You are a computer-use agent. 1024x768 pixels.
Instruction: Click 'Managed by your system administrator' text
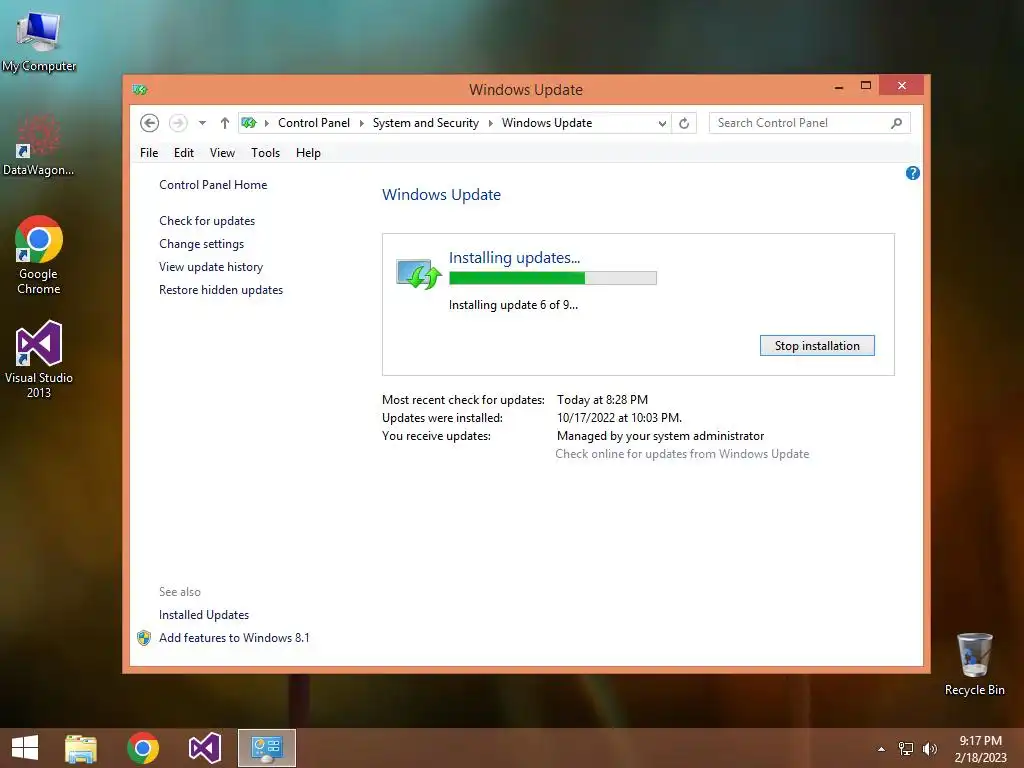pos(660,436)
